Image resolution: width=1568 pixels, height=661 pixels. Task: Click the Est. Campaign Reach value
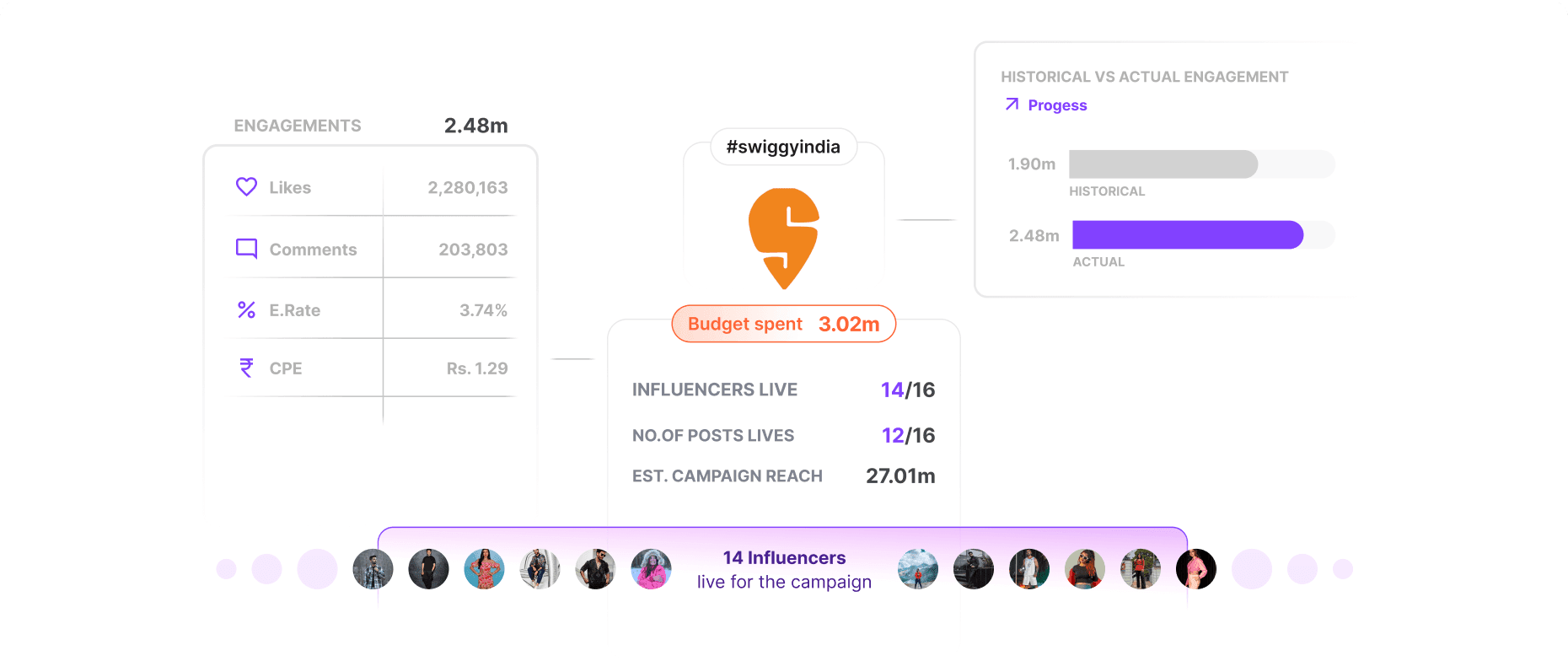[x=900, y=476]
